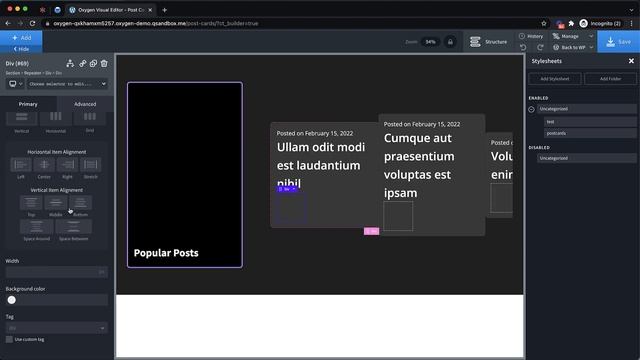Click the Hide panel button

click(21, 49)
